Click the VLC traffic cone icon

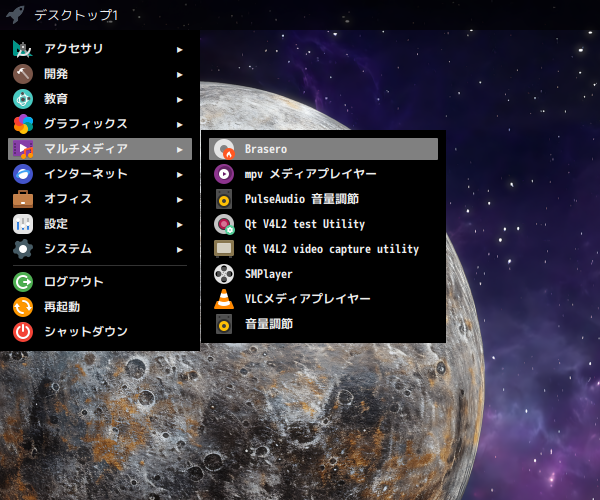[x=224, y=299]
